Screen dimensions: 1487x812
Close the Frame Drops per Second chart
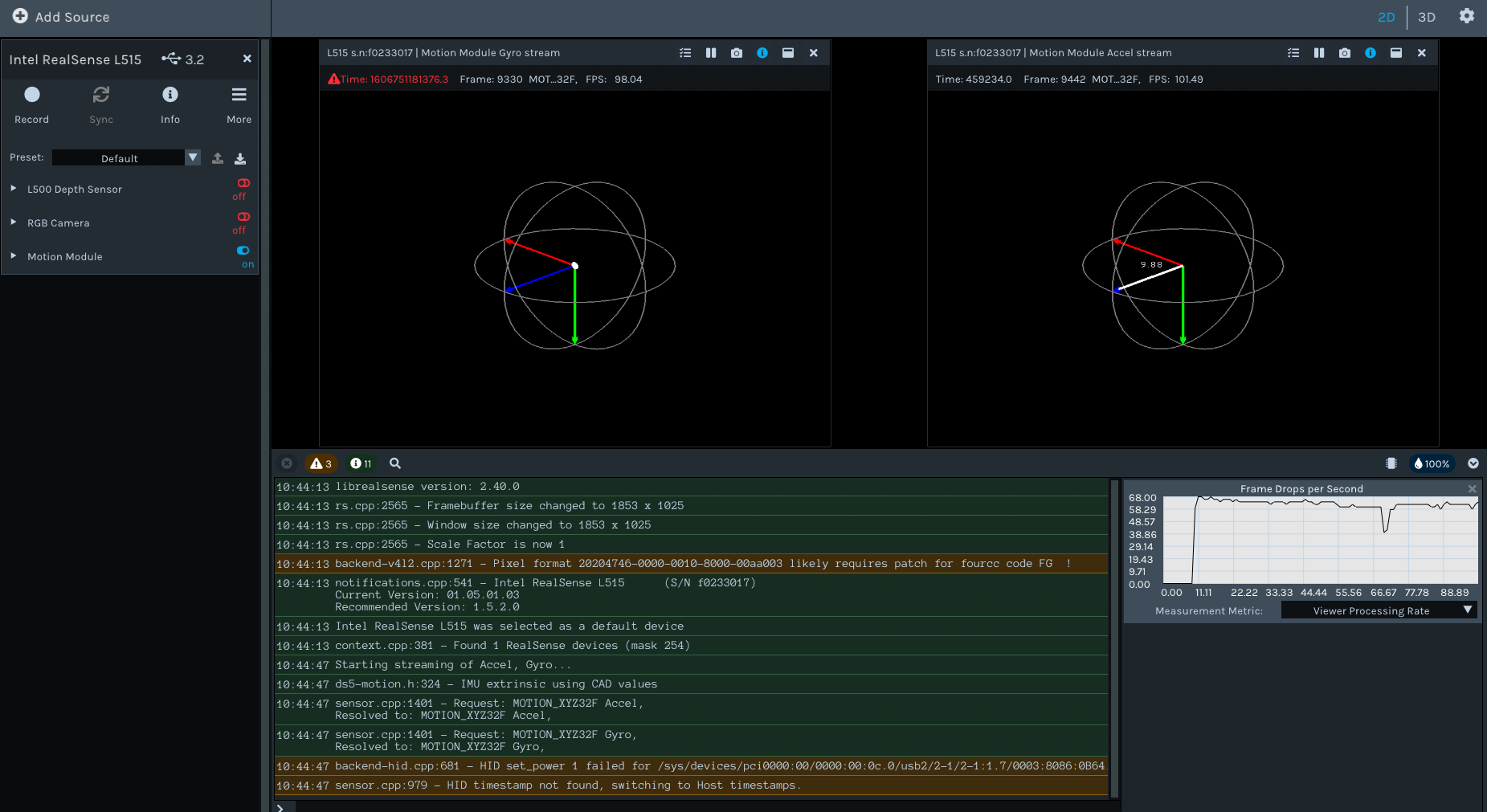click(x=1473, y=488)
